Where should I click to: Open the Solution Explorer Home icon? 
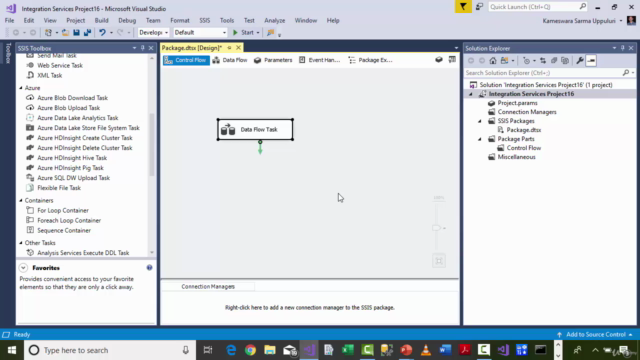coord(493,60)
